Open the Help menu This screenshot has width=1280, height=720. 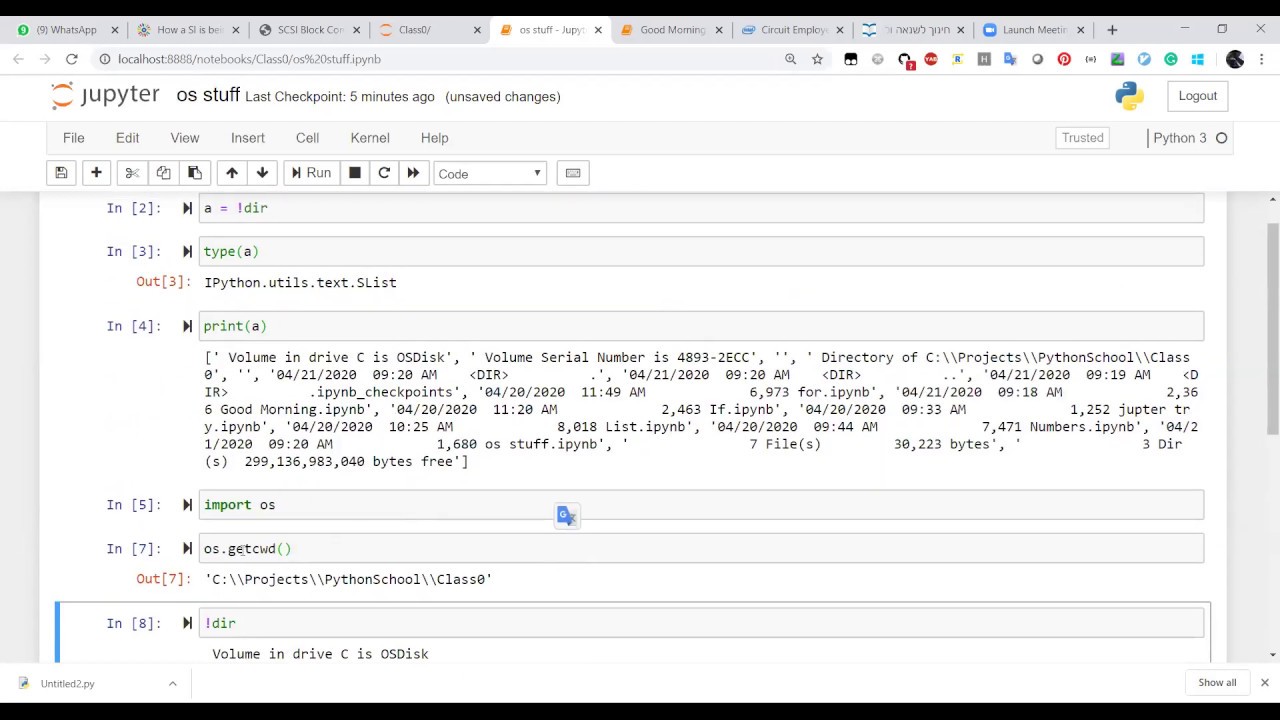coord(434,138)
